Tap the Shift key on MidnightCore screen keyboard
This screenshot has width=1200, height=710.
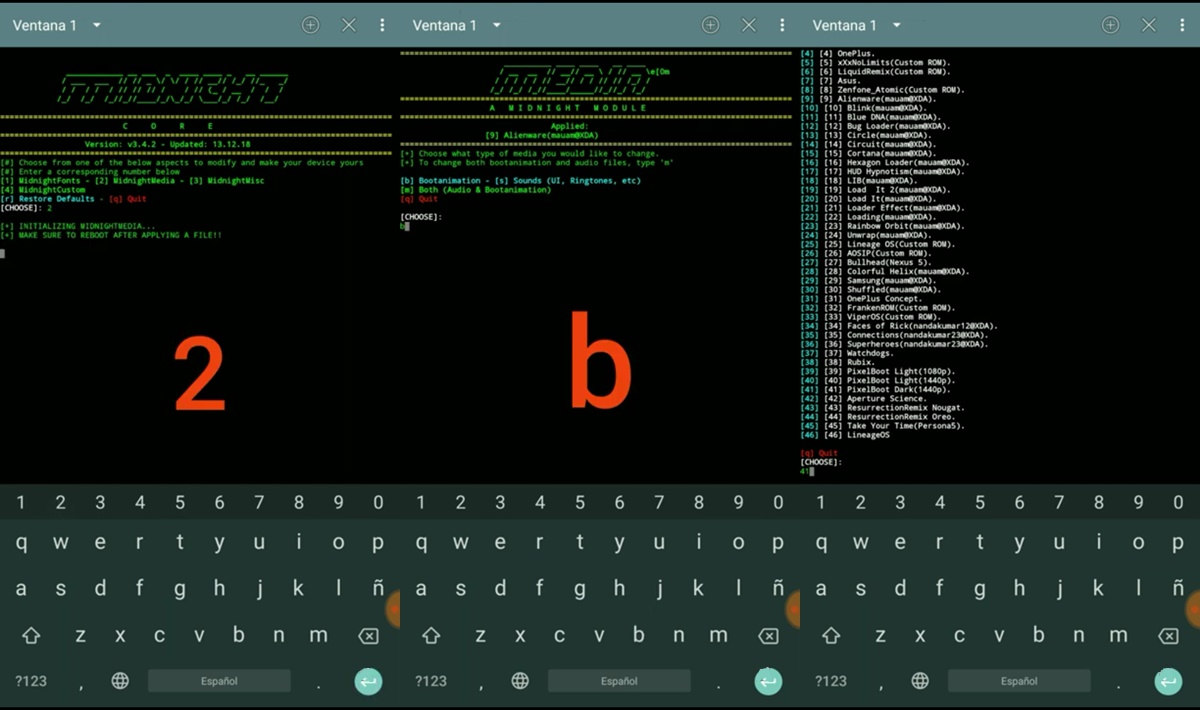31,635
